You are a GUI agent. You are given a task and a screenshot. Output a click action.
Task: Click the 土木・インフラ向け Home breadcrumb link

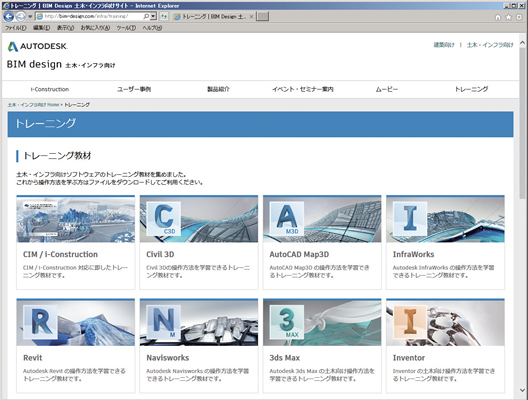point(33,105)
